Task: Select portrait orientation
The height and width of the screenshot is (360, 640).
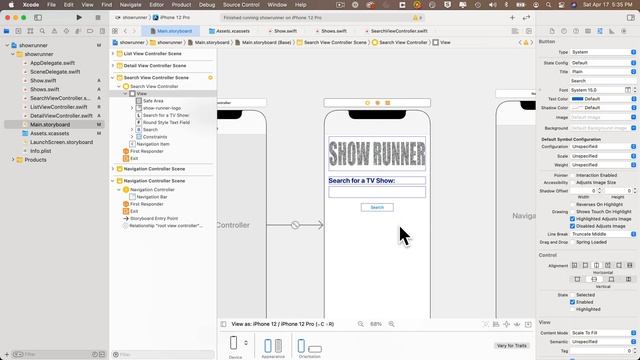Action: [301, 346]
